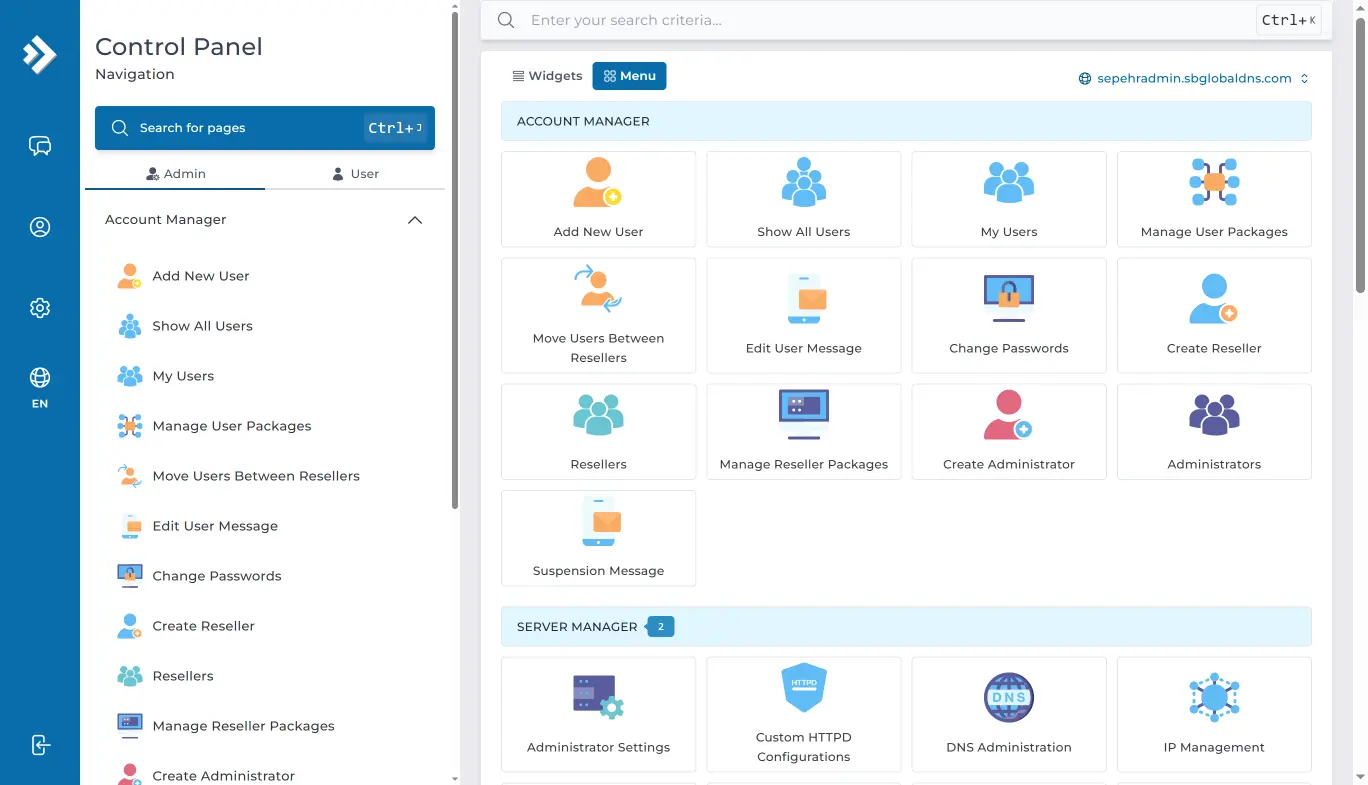This screenshot has height=785, width=1368.
Task: Open the settings gear icon in the sidebar
Action: [40, 308]
